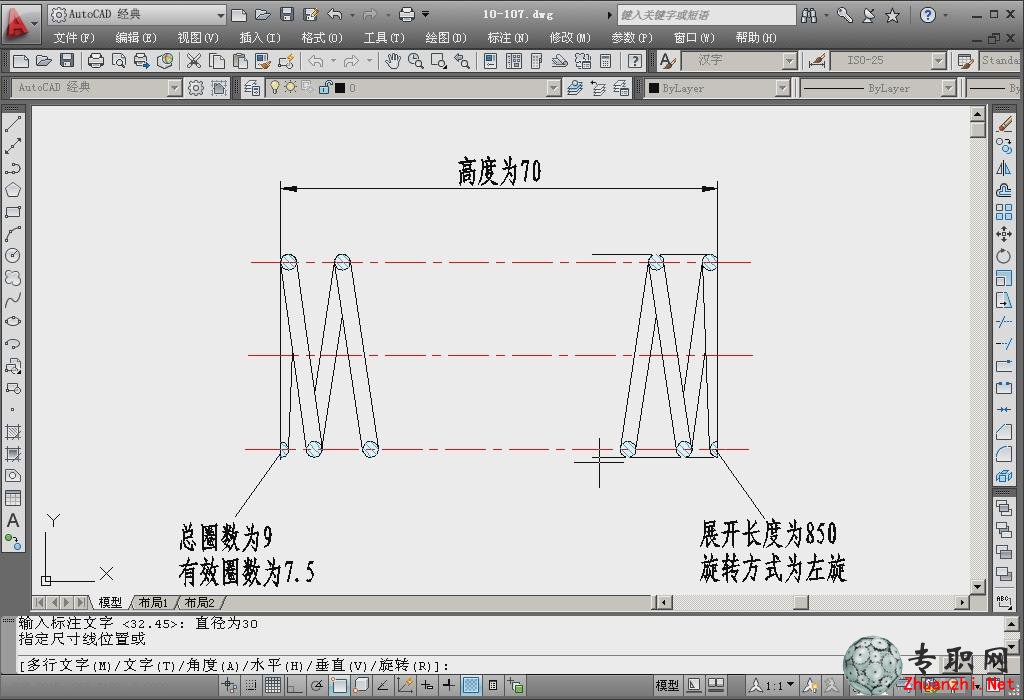Screen dimensions: 1024x700
Task: Expand the AutoCAD 经典 workspace dropdown in toolbar
Action: [x=174, y=88]
